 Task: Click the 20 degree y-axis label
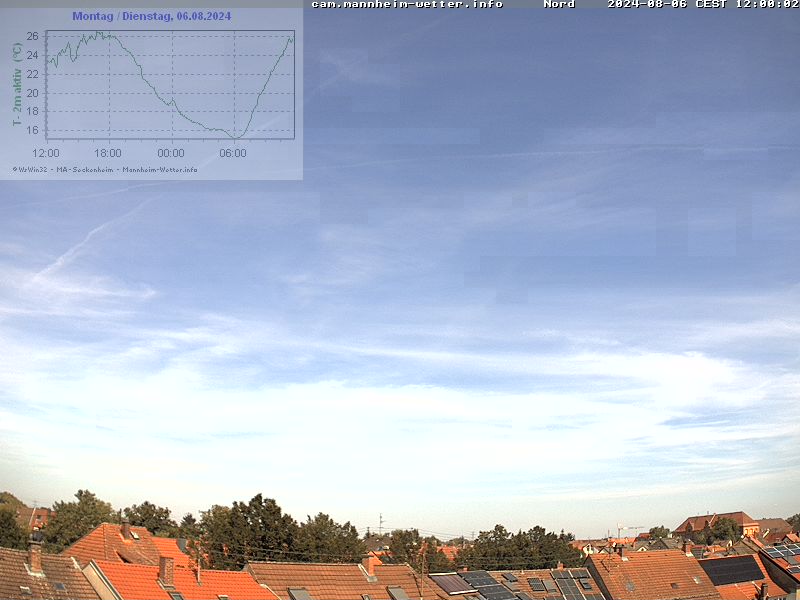point(32,93)
